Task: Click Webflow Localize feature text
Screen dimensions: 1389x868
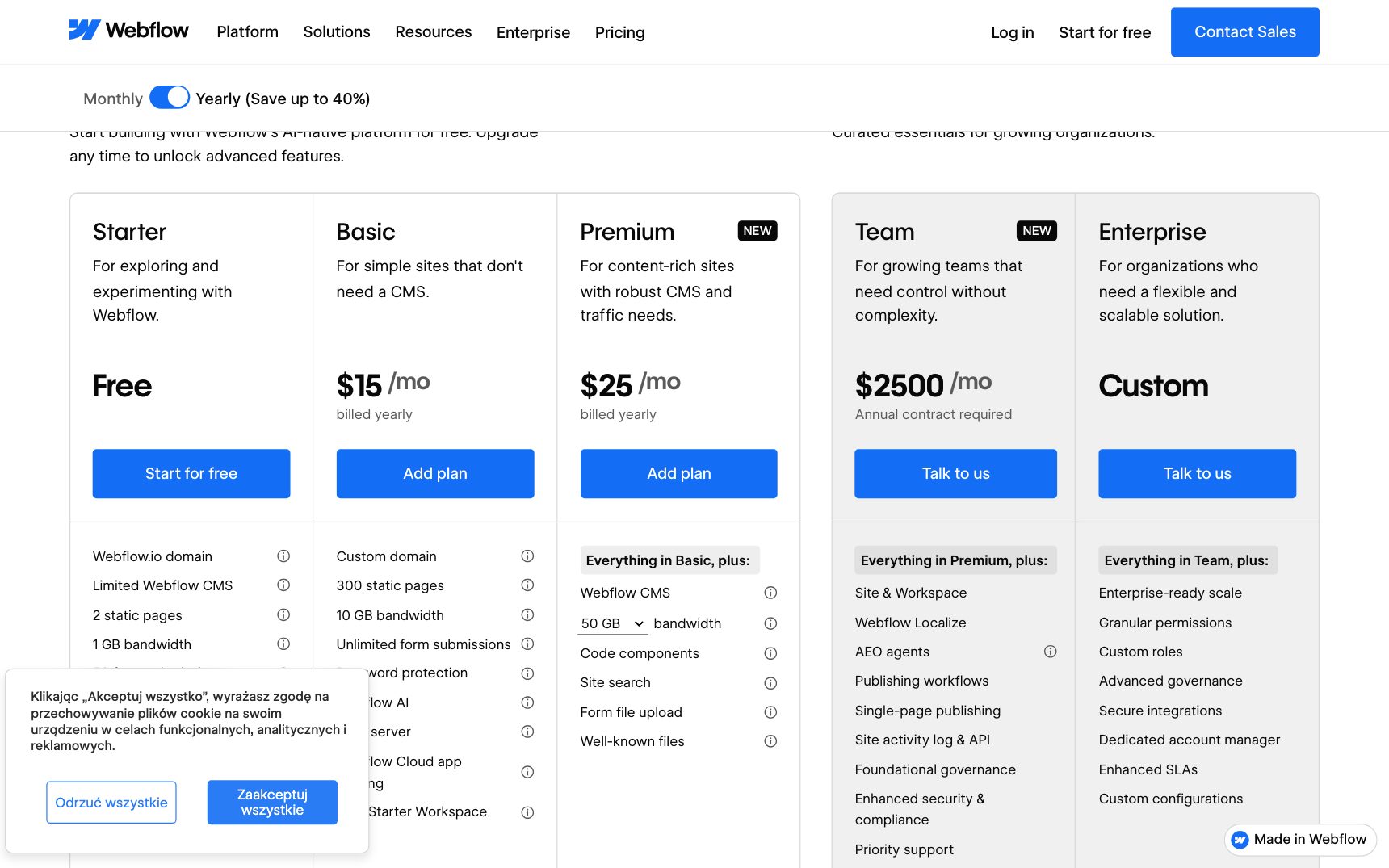Action: point(911,623)
